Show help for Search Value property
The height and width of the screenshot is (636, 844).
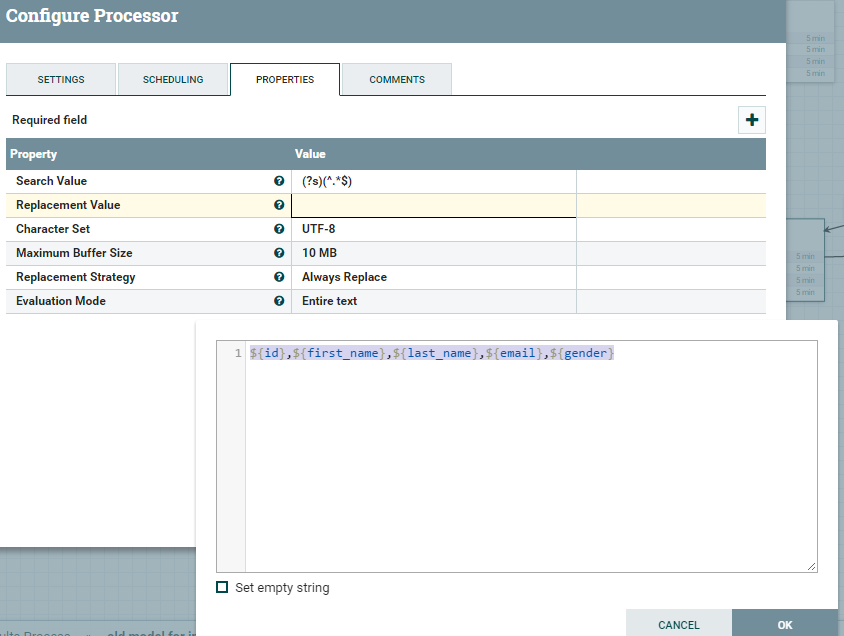coord(279,181)
